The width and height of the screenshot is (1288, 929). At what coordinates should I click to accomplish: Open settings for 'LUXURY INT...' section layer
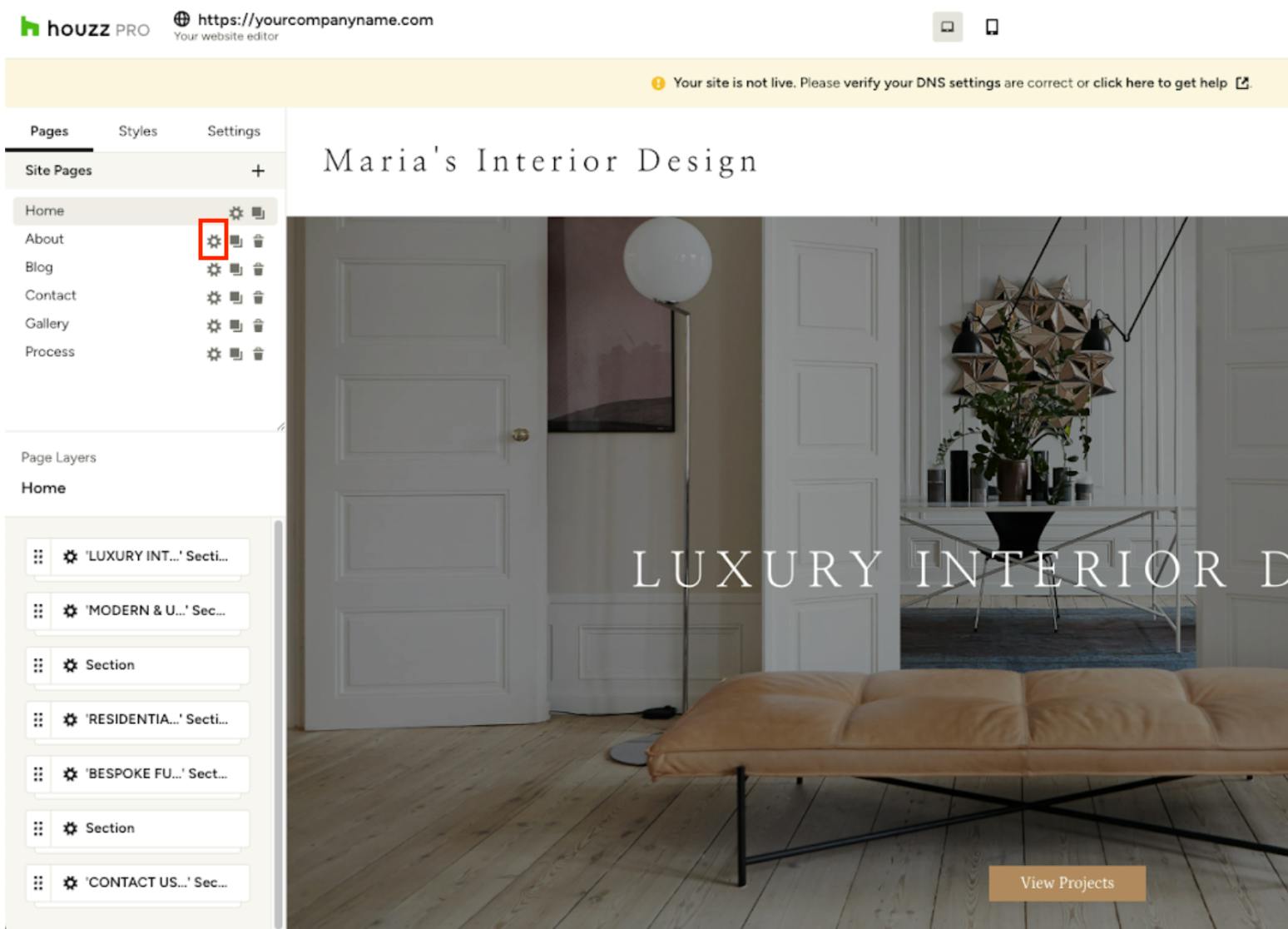(x=71, y=556)
